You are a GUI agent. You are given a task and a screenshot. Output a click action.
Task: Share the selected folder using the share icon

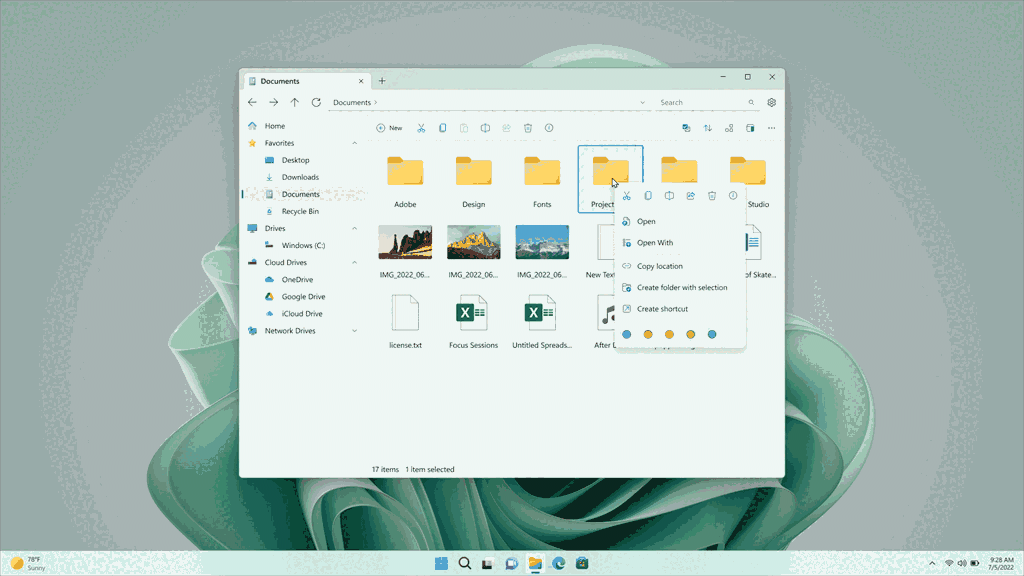(x=691, y=195)
